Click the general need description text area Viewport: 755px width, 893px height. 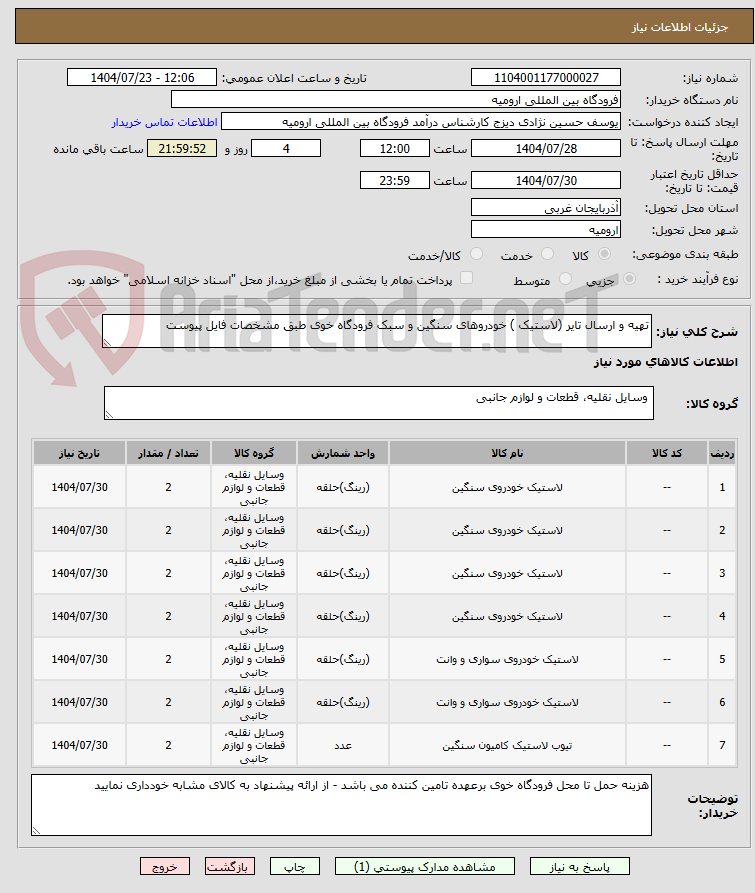(x=377, y=331)
